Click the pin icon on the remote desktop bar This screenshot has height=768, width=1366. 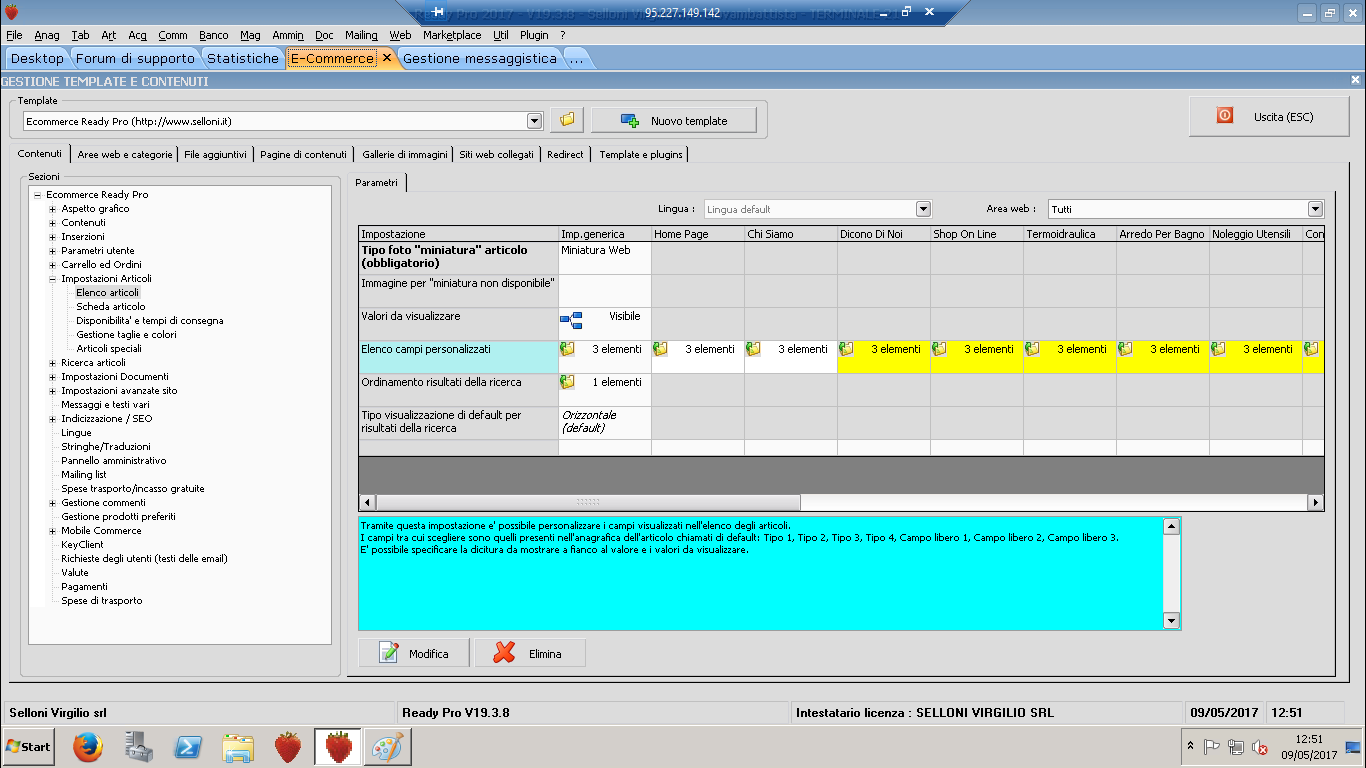click(x=437, y=12)
